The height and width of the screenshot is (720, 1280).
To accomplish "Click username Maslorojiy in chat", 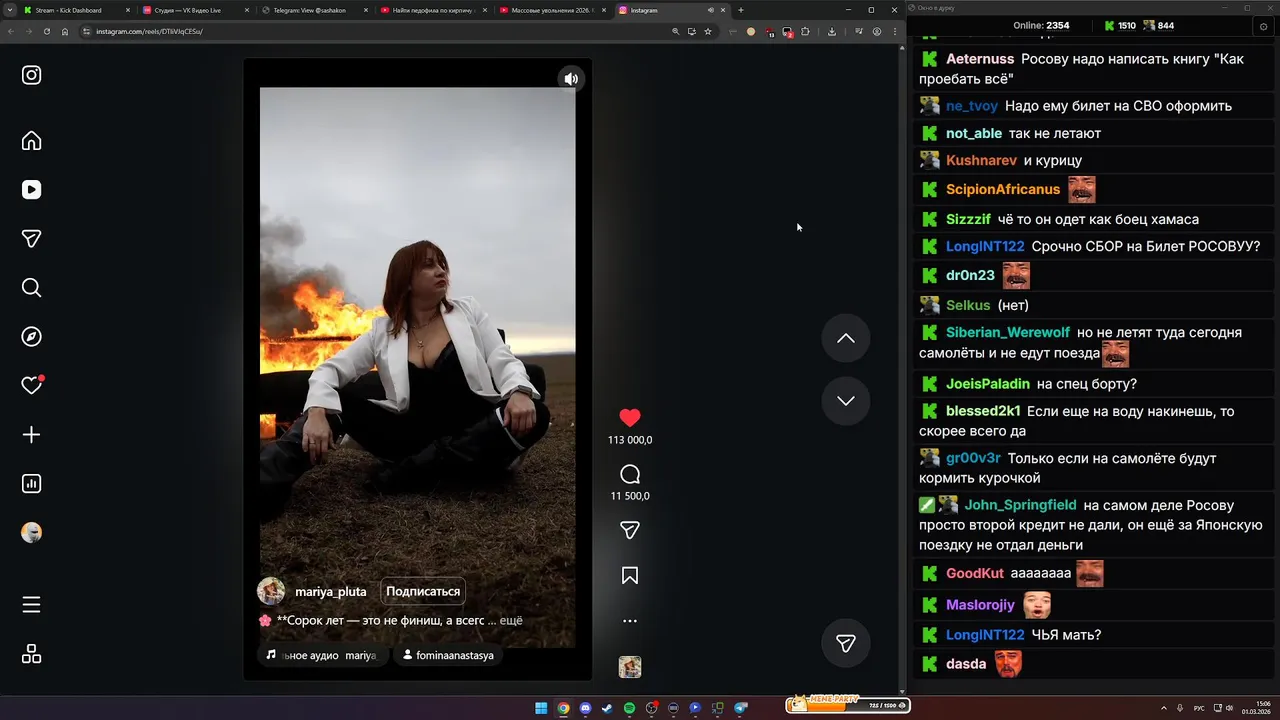I will 980,605.
